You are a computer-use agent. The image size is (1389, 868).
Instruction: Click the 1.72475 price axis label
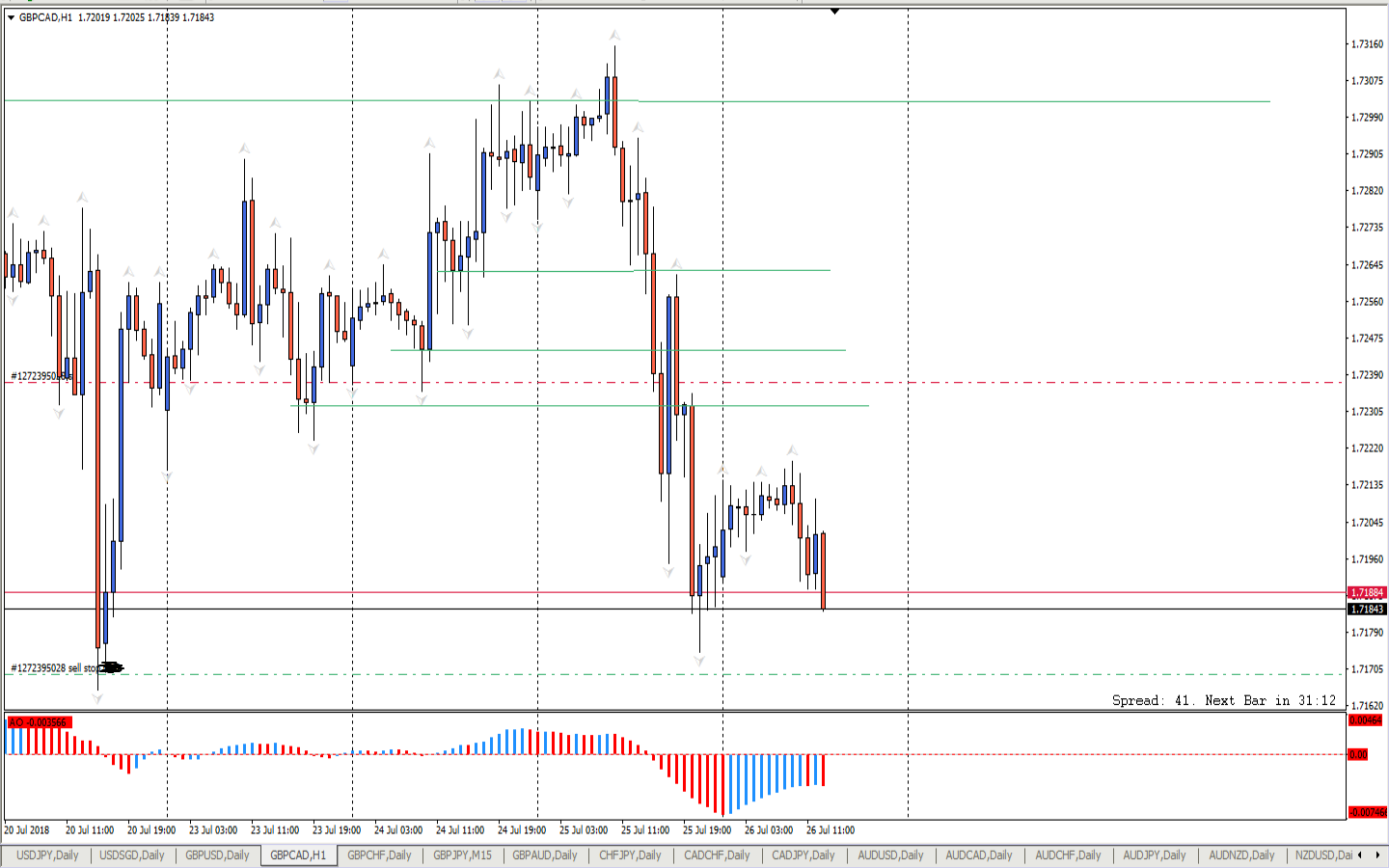pos(1368,339)
